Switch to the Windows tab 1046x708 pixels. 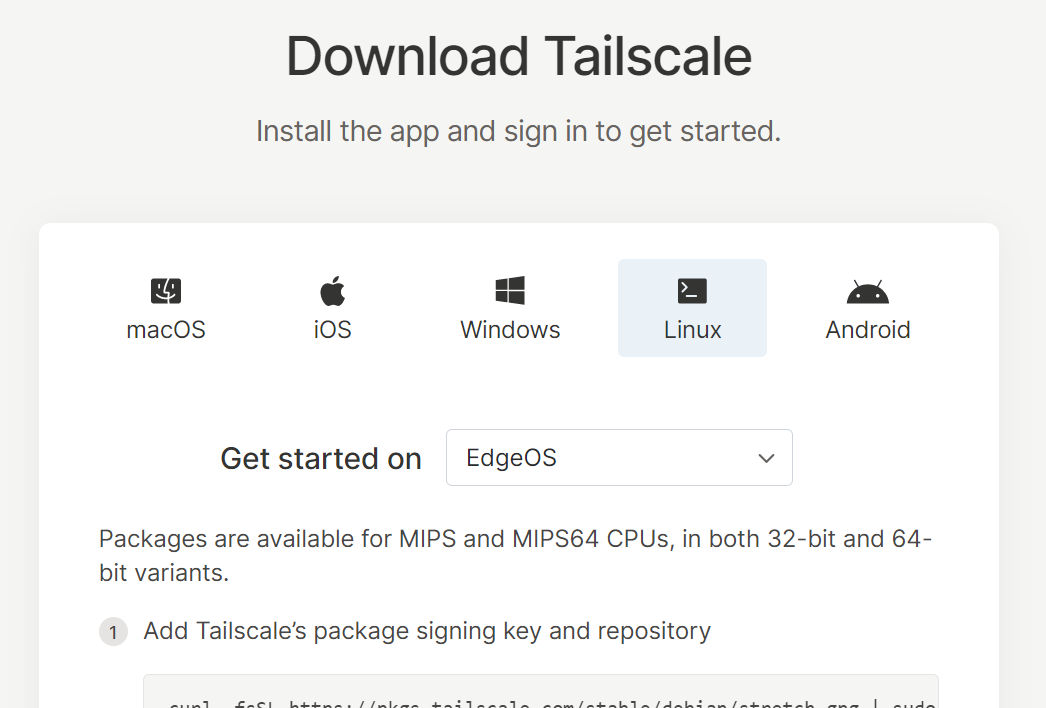pos(510,308)
